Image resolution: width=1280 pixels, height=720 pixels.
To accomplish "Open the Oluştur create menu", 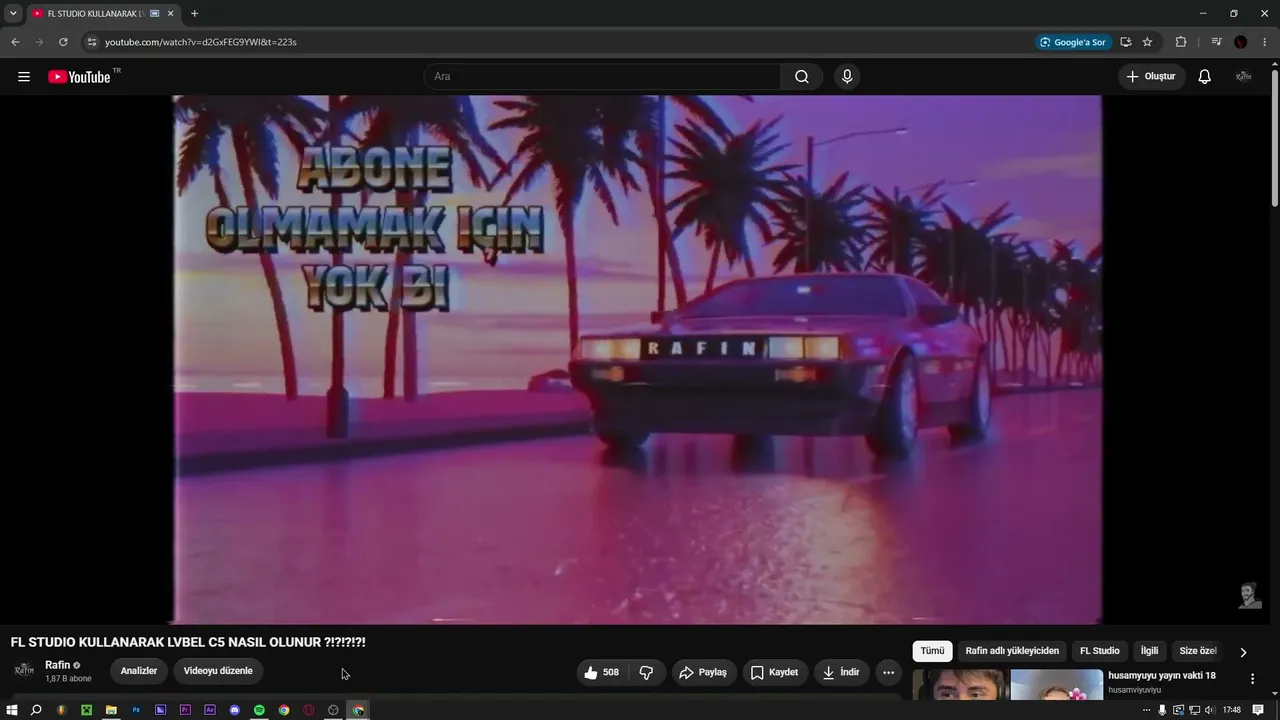I will (1151, 77).
